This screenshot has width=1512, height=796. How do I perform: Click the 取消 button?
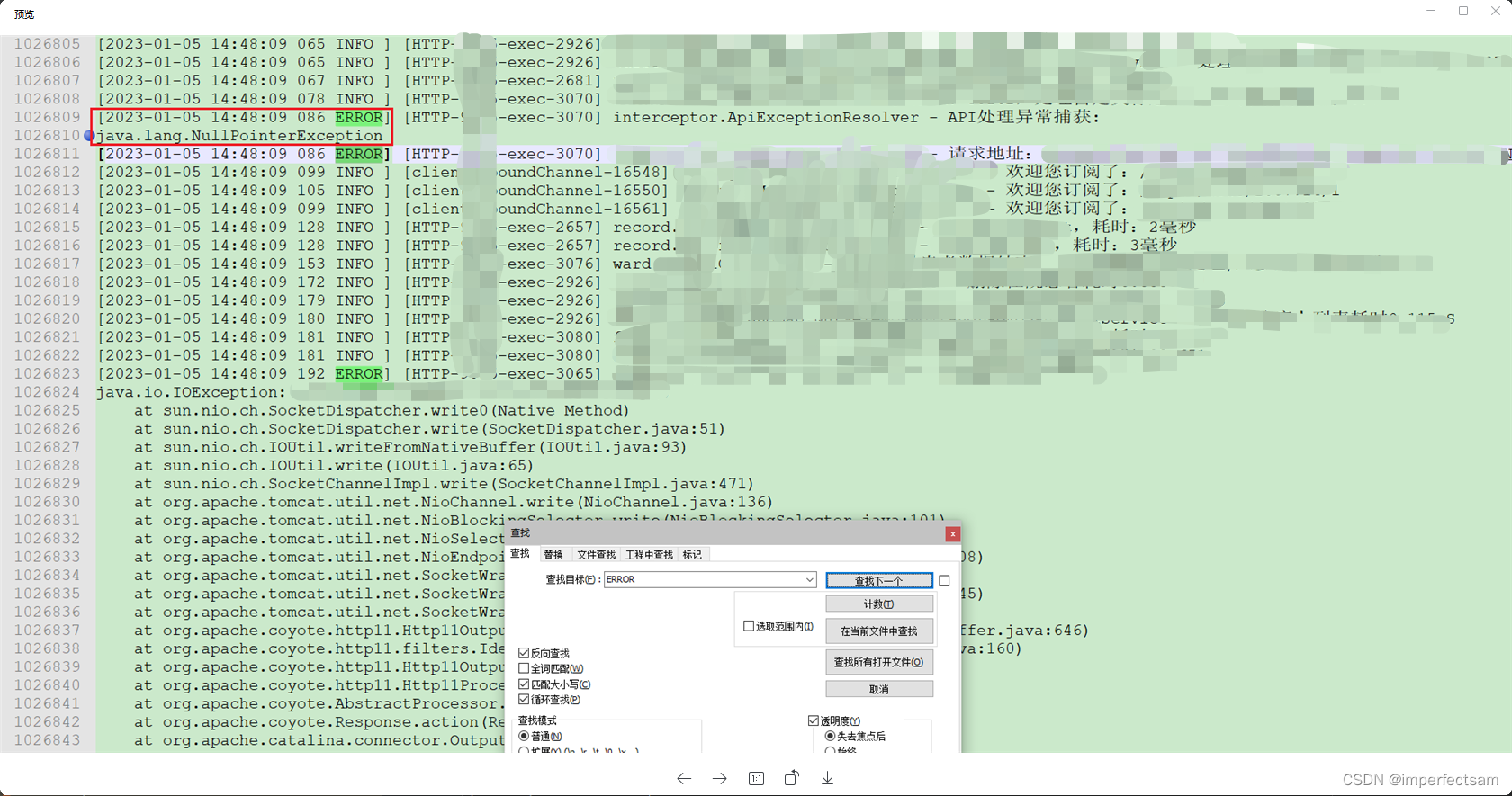pos(879,690)
